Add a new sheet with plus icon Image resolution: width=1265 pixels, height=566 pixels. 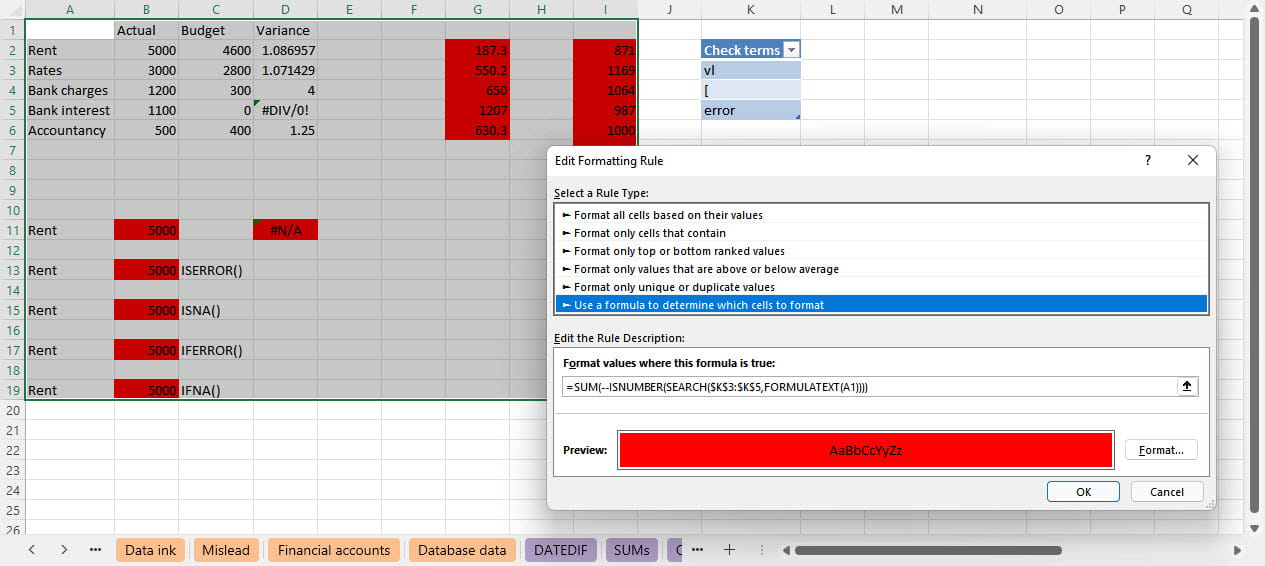coord(729,549)
